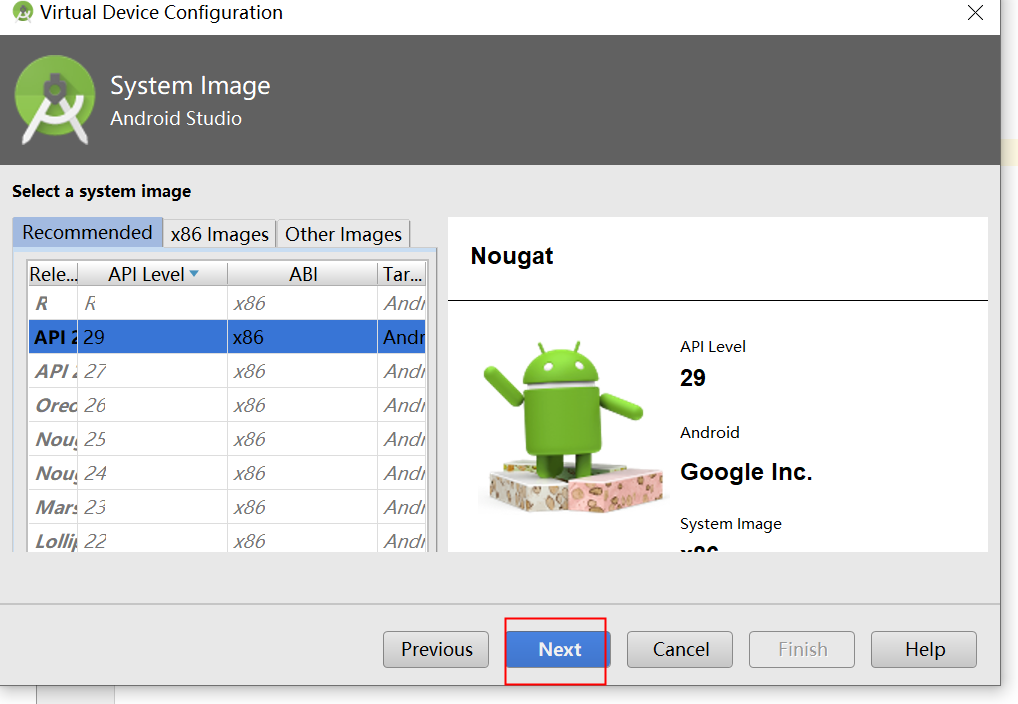Select the R release row
This screenshot has width=1018, height=704.
[227, 303]
